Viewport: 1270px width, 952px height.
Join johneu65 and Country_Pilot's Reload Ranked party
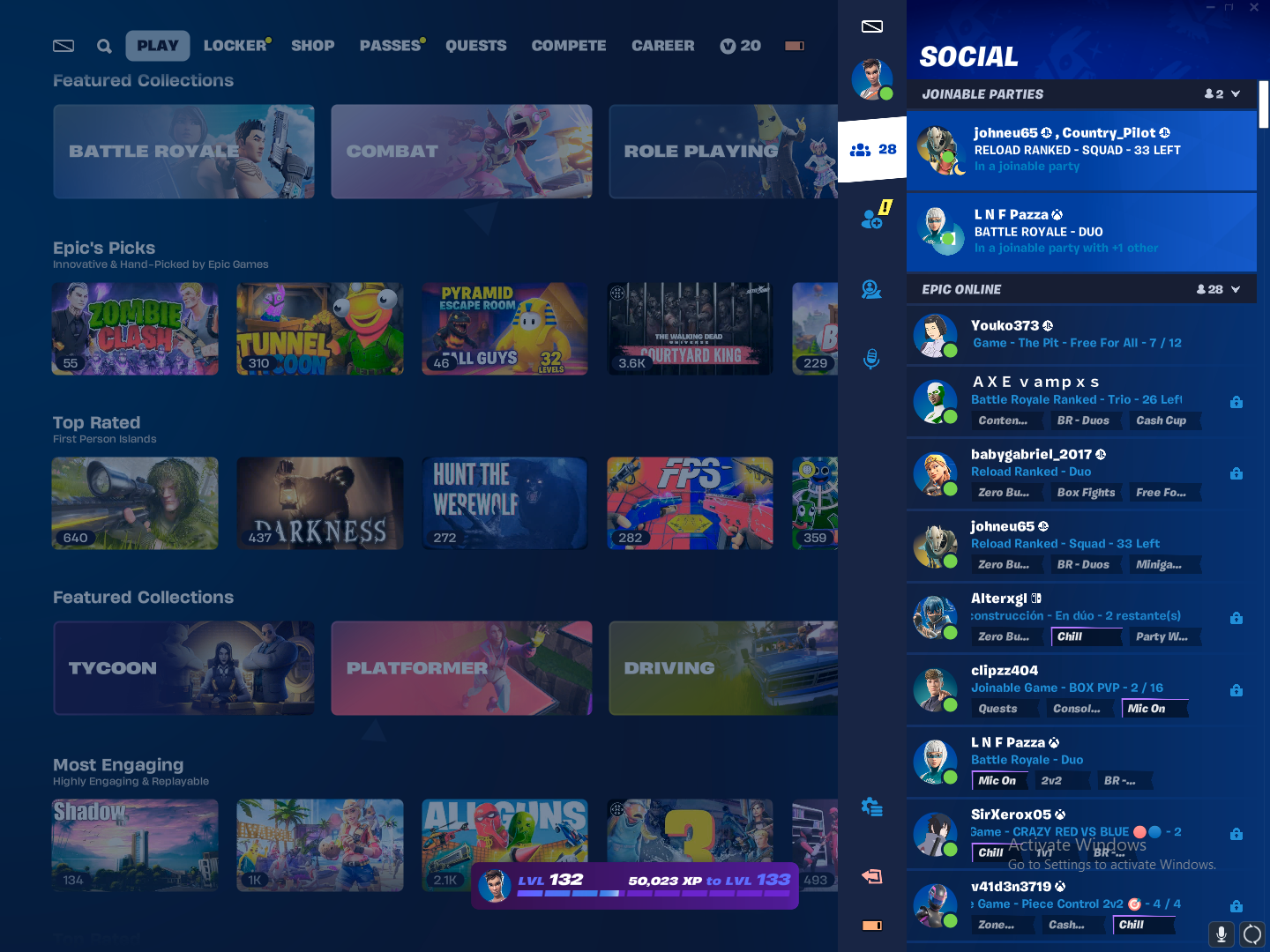1081,150
